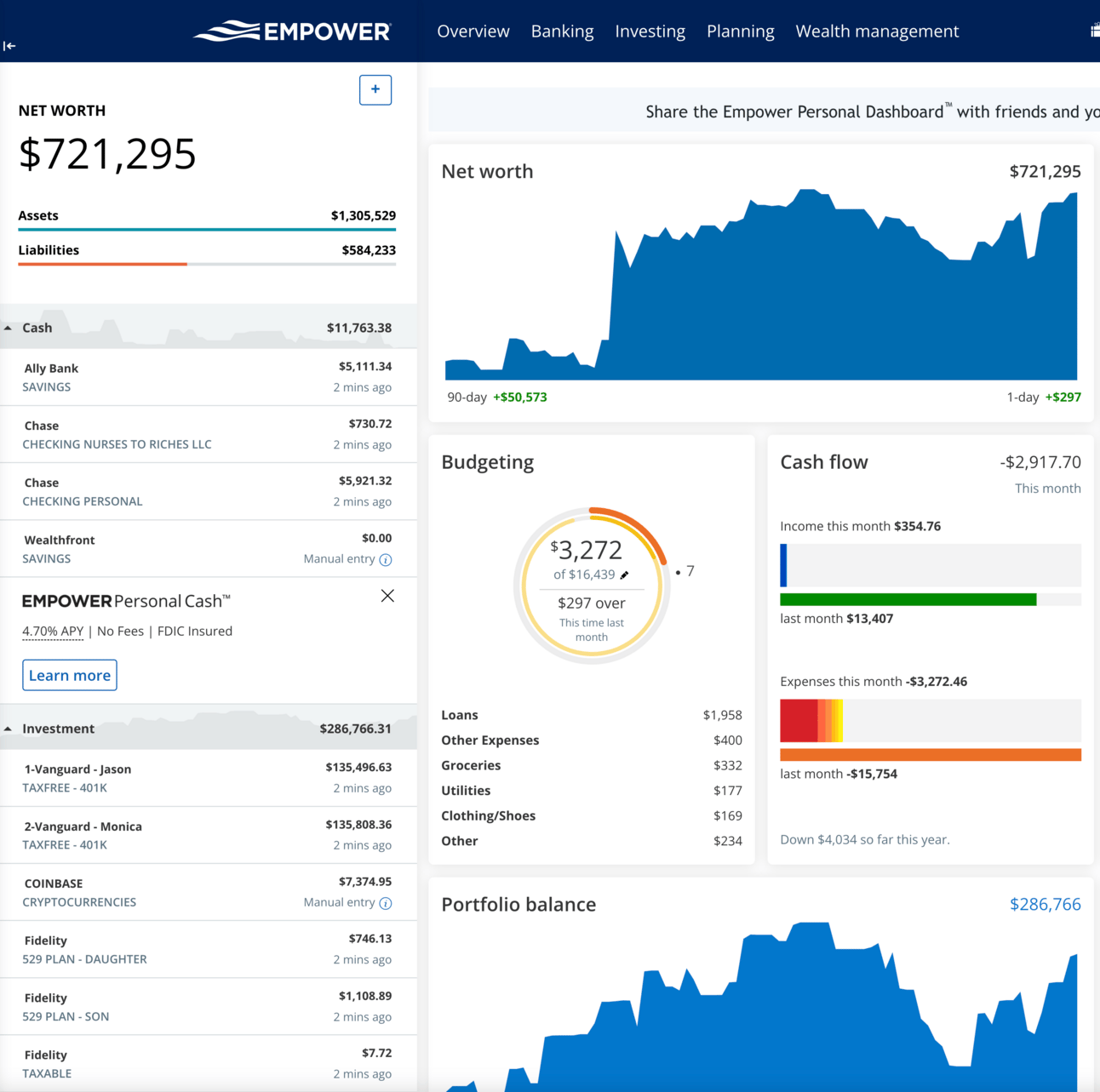
Task: Select the Groceries budget category
Action: pos(592,765)
